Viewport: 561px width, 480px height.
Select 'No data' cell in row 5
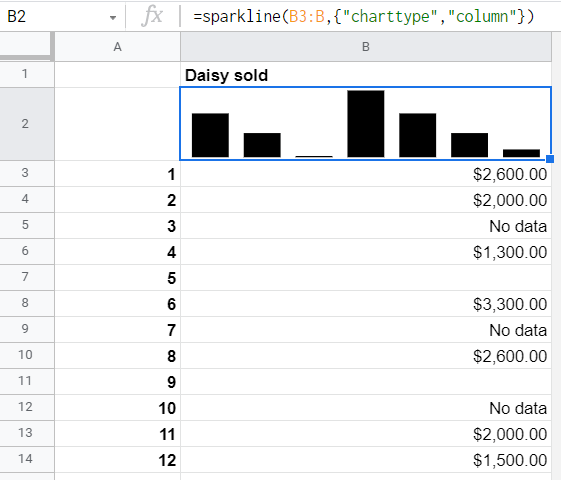coord(366,225)
